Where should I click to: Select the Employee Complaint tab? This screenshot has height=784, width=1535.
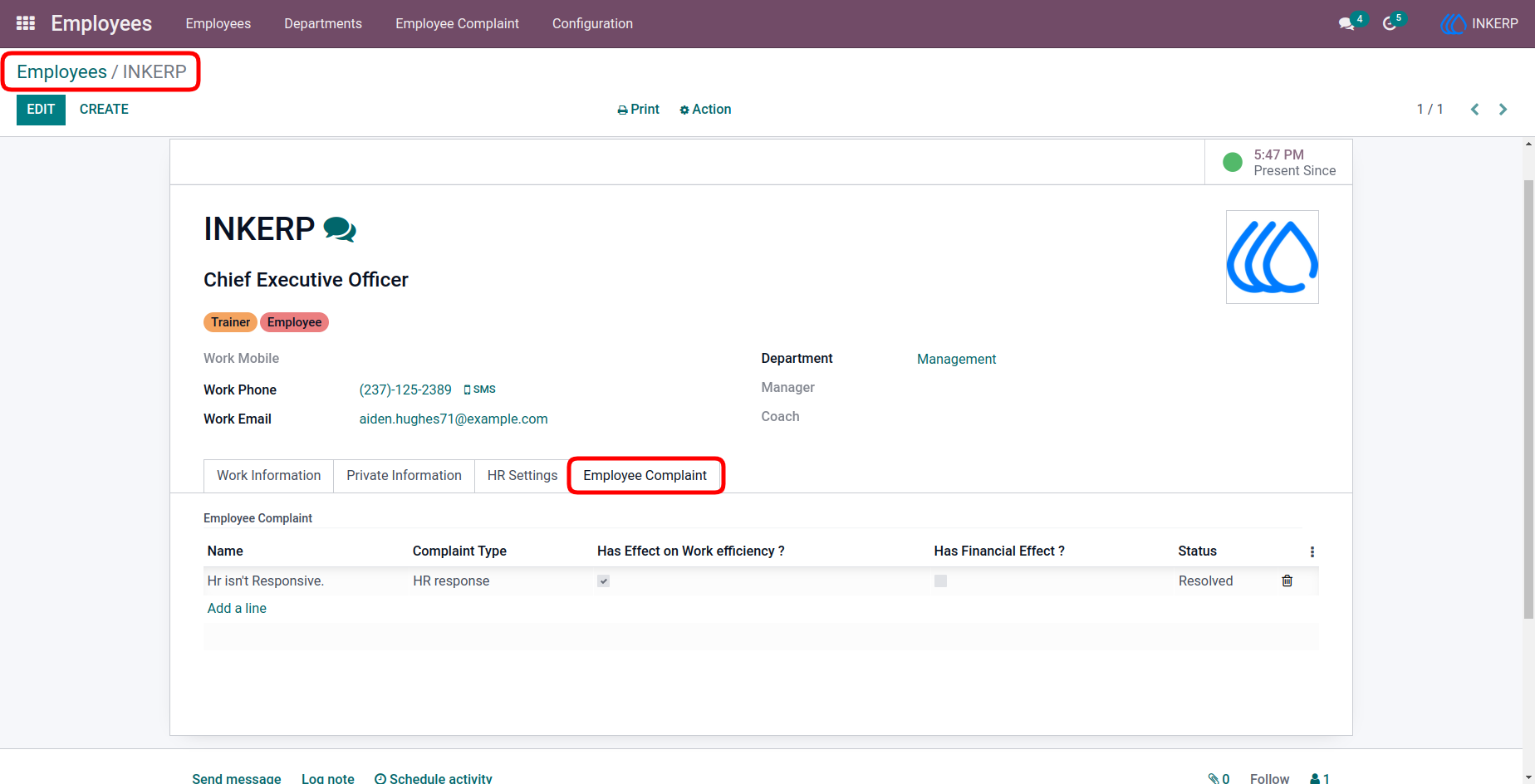[645, 476]
